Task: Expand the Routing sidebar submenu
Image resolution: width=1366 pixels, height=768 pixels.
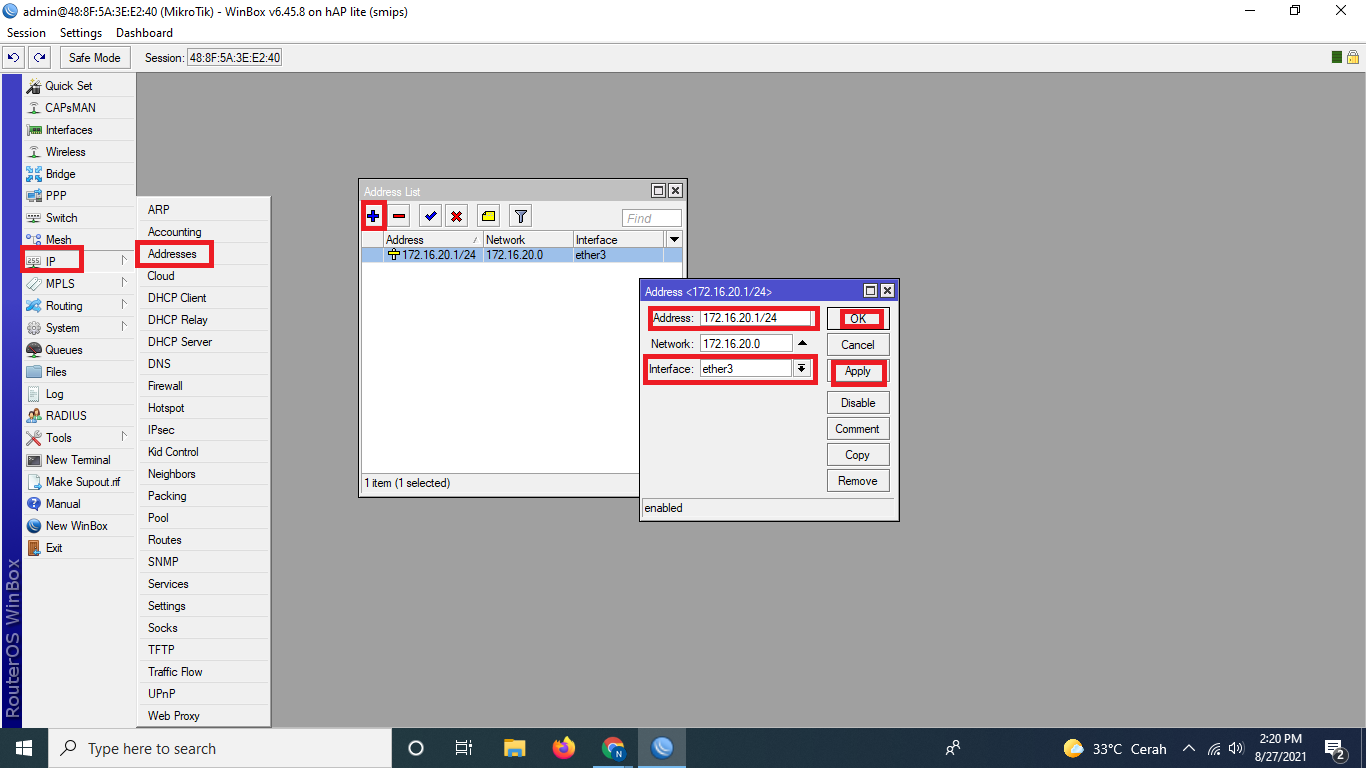Action: [79, 306]
